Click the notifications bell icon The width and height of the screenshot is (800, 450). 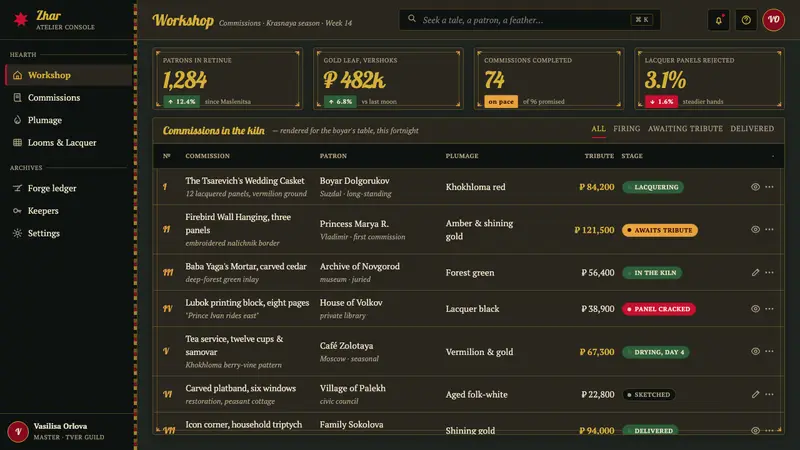718,20
